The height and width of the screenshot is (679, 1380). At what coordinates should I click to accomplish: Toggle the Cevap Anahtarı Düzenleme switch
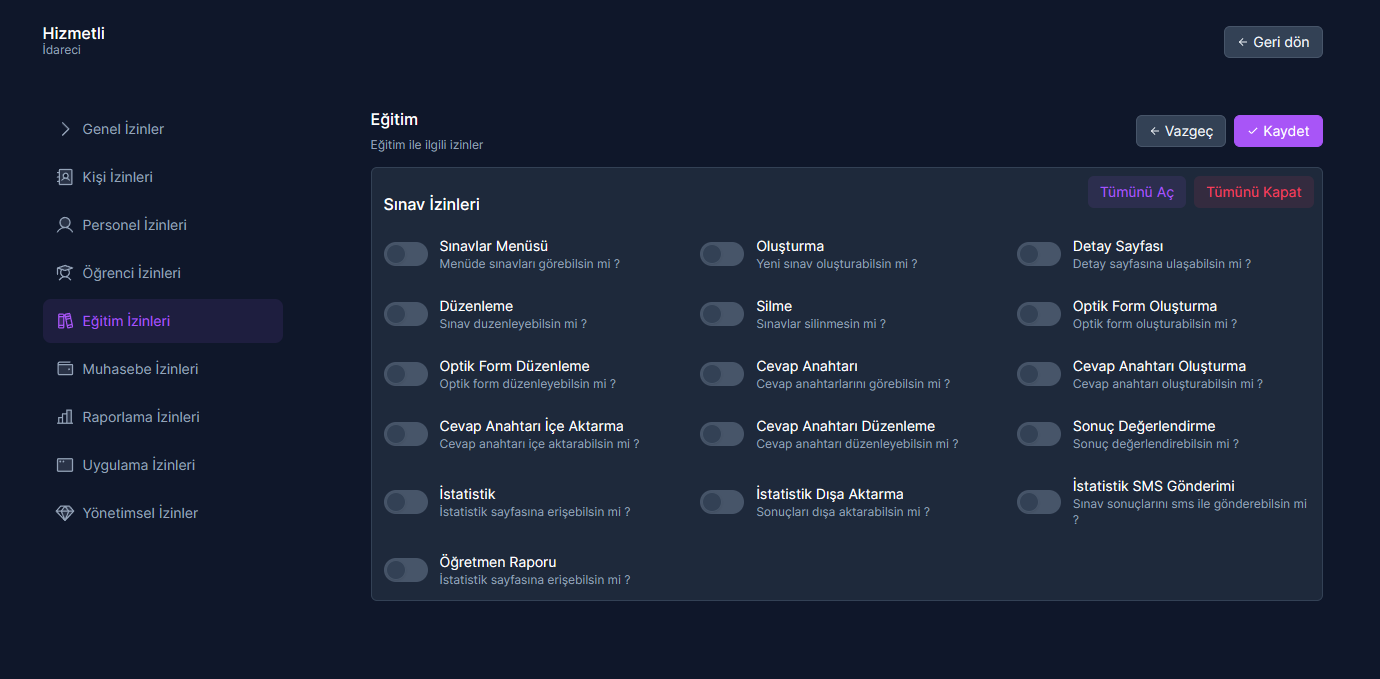click(722, 434)
